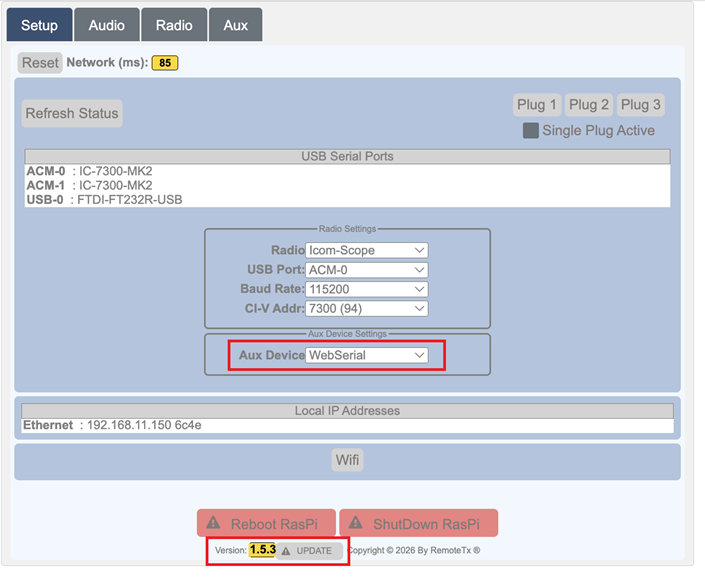
Task: Open the Radio tab
Action: [174, 25]
